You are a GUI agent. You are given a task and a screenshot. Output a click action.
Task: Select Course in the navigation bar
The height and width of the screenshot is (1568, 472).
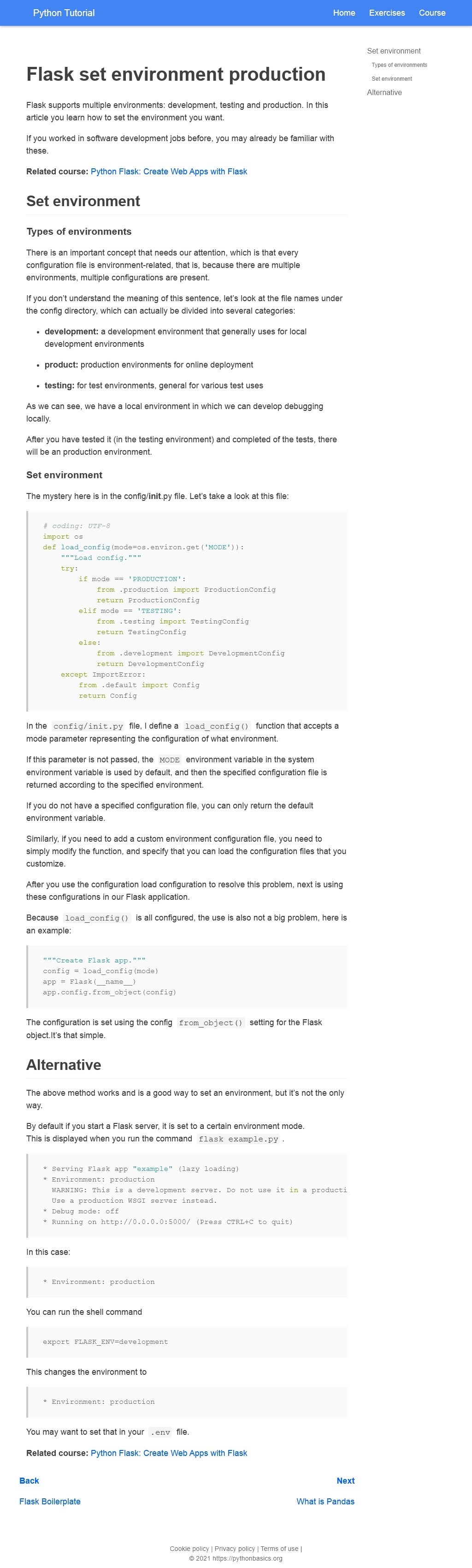pyautogui.click(x=432, y=13)
